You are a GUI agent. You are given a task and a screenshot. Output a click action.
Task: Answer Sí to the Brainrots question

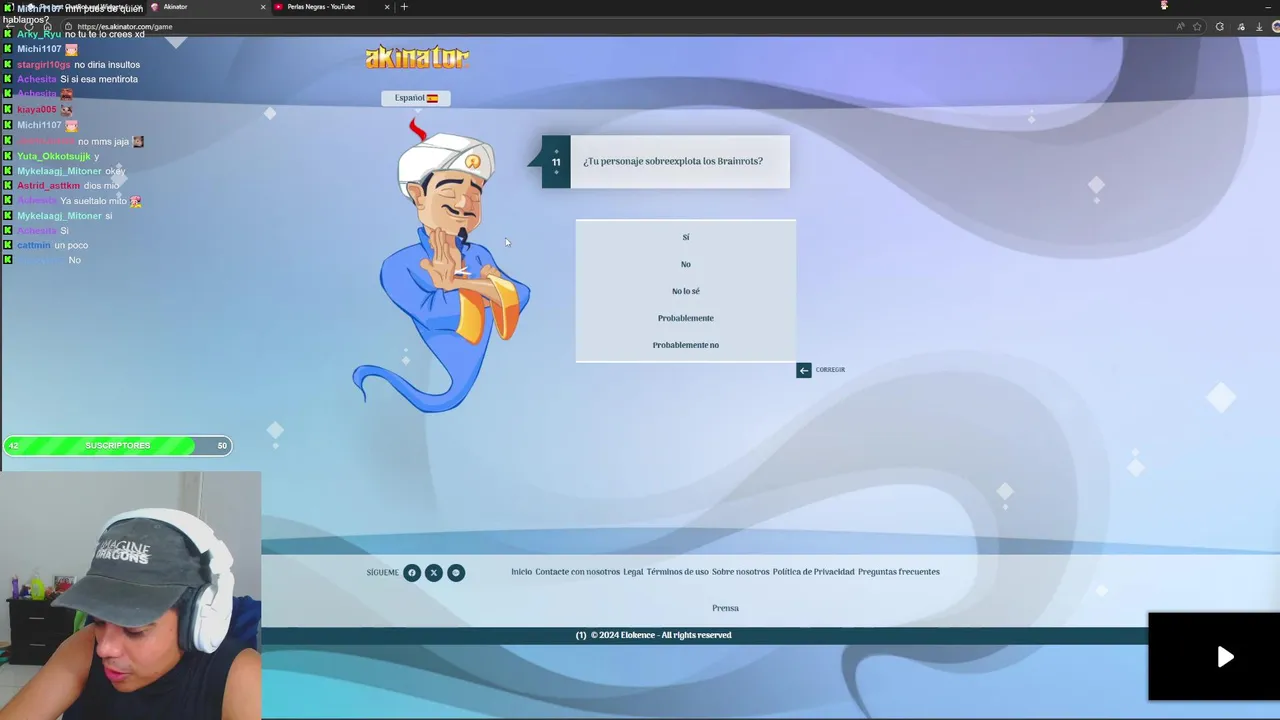tap(685, 237)
